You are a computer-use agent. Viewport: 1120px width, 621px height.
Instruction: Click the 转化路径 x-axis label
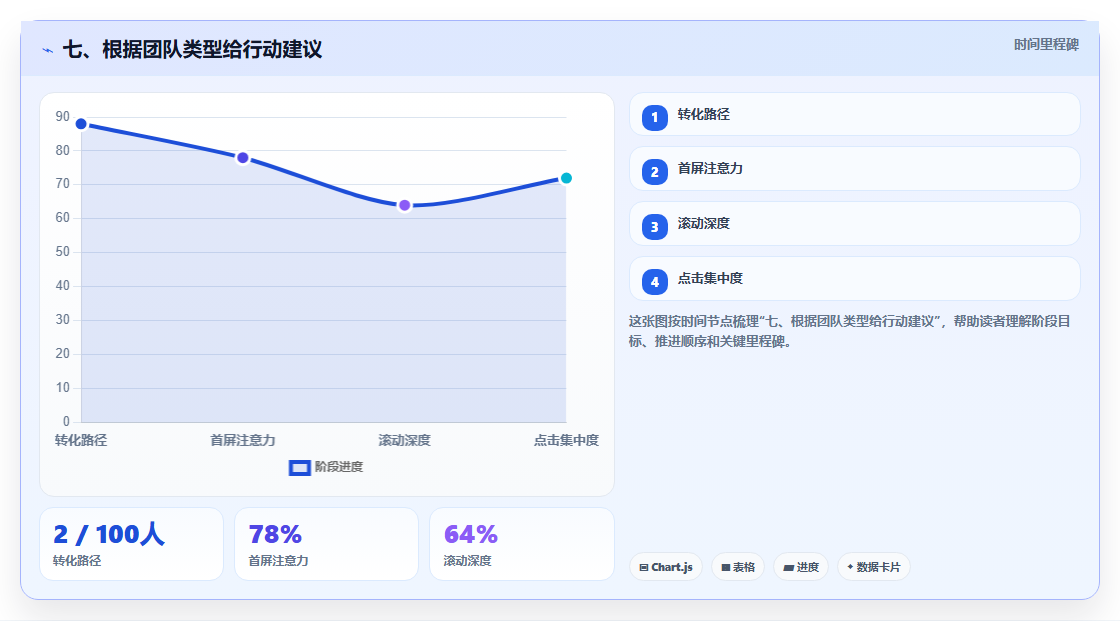(x=81, y=440)
